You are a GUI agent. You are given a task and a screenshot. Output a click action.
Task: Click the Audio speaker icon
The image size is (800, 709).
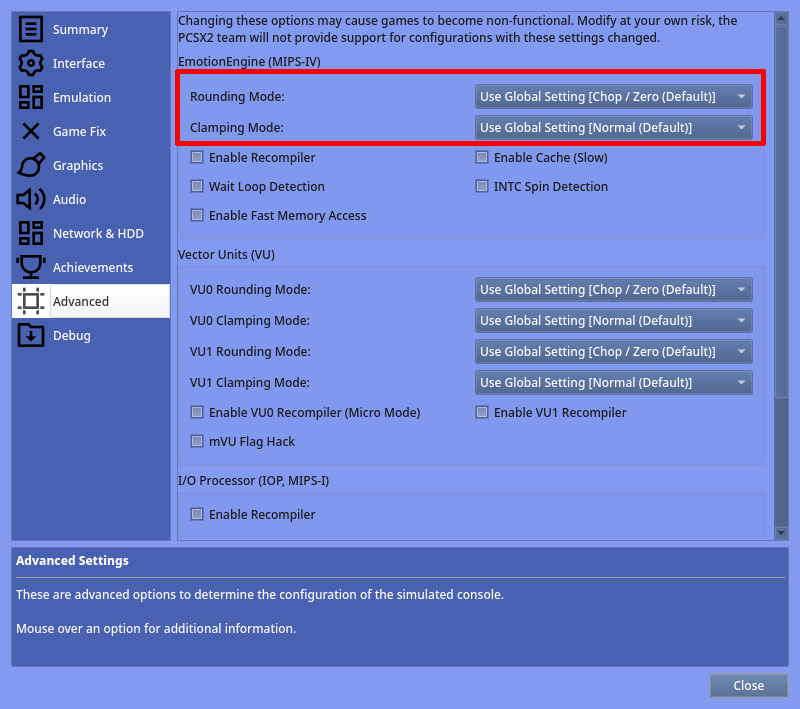pos(31,200)
